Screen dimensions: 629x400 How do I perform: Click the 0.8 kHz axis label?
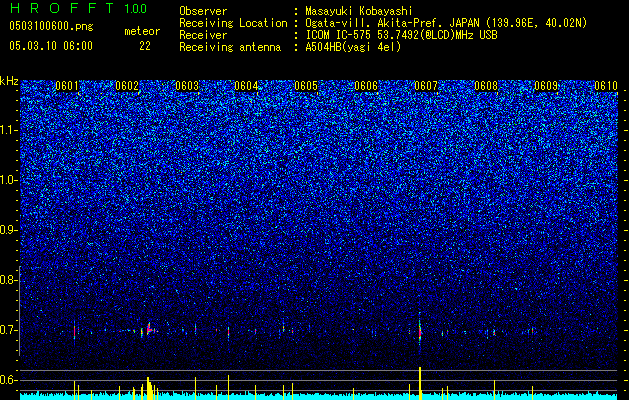tap(9, 280)
